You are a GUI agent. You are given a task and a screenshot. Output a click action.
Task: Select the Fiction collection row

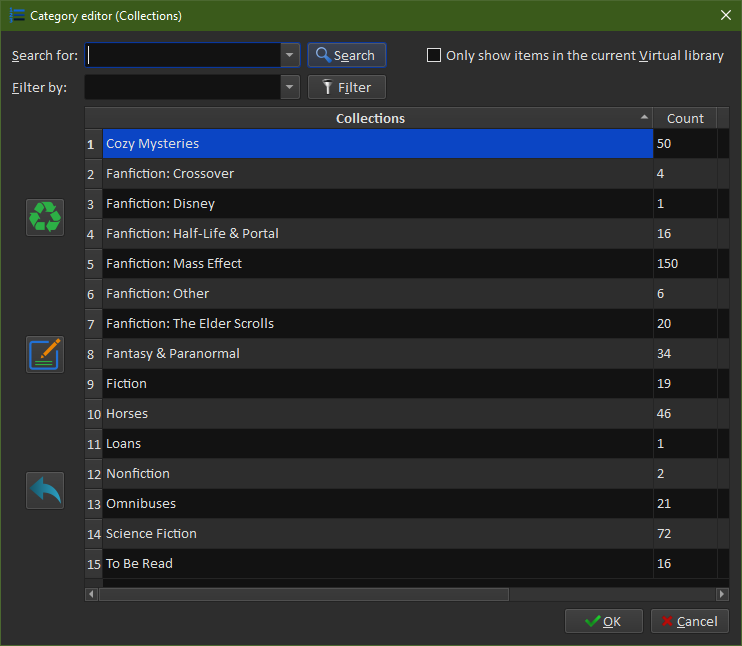coord(378,383)
